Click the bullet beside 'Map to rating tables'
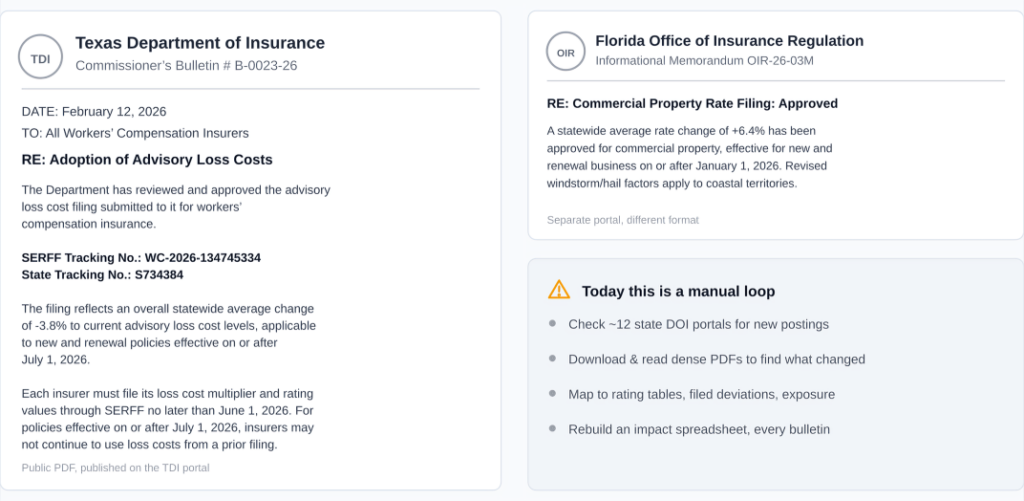This screenshot has width=1024, height=501. pyautogui.click(x=552, y=394)
